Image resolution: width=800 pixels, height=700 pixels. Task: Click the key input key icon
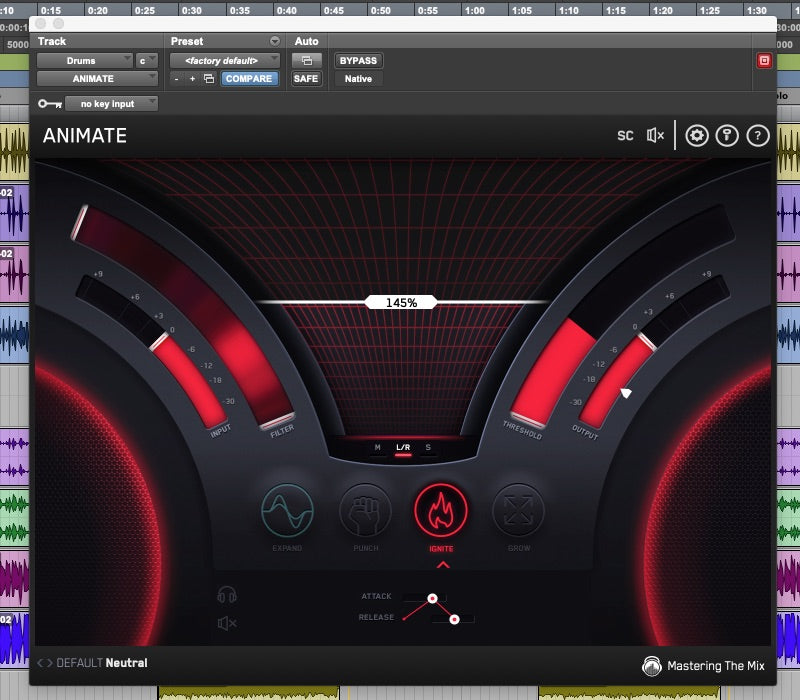tap(49, 104)
